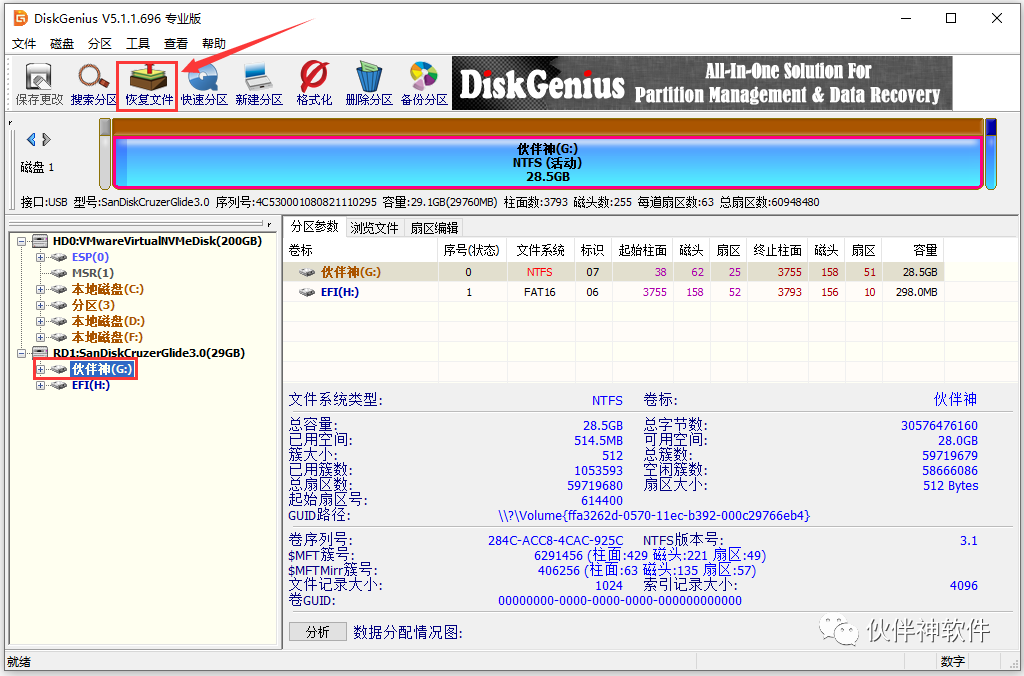Expand the EFI(H:) tree node

(x=40, y=385)
